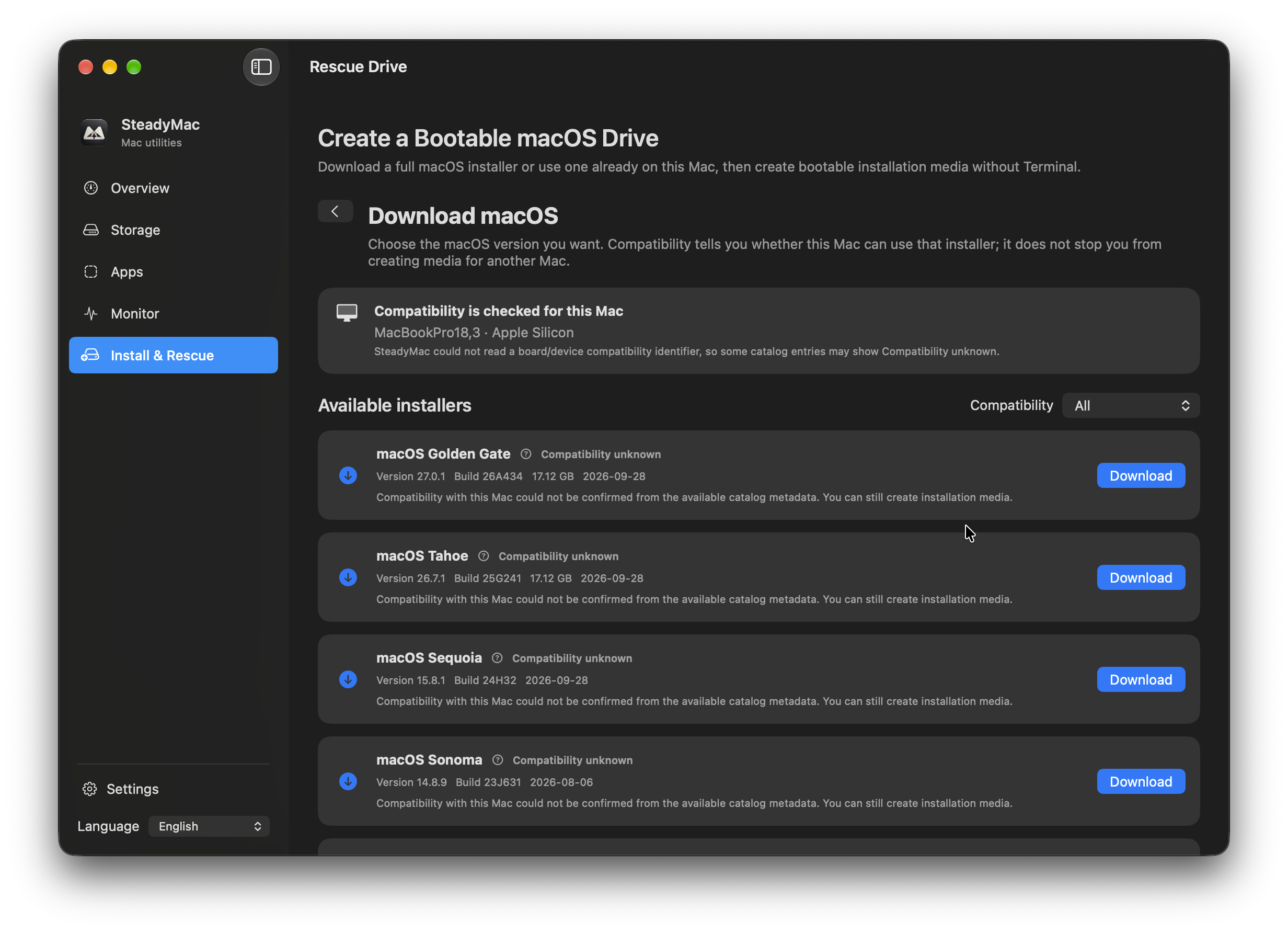Viewport: 1288px width, 933px height.
Task: Click the blue download arrow icon for Golden Gate
Action: 348,475
